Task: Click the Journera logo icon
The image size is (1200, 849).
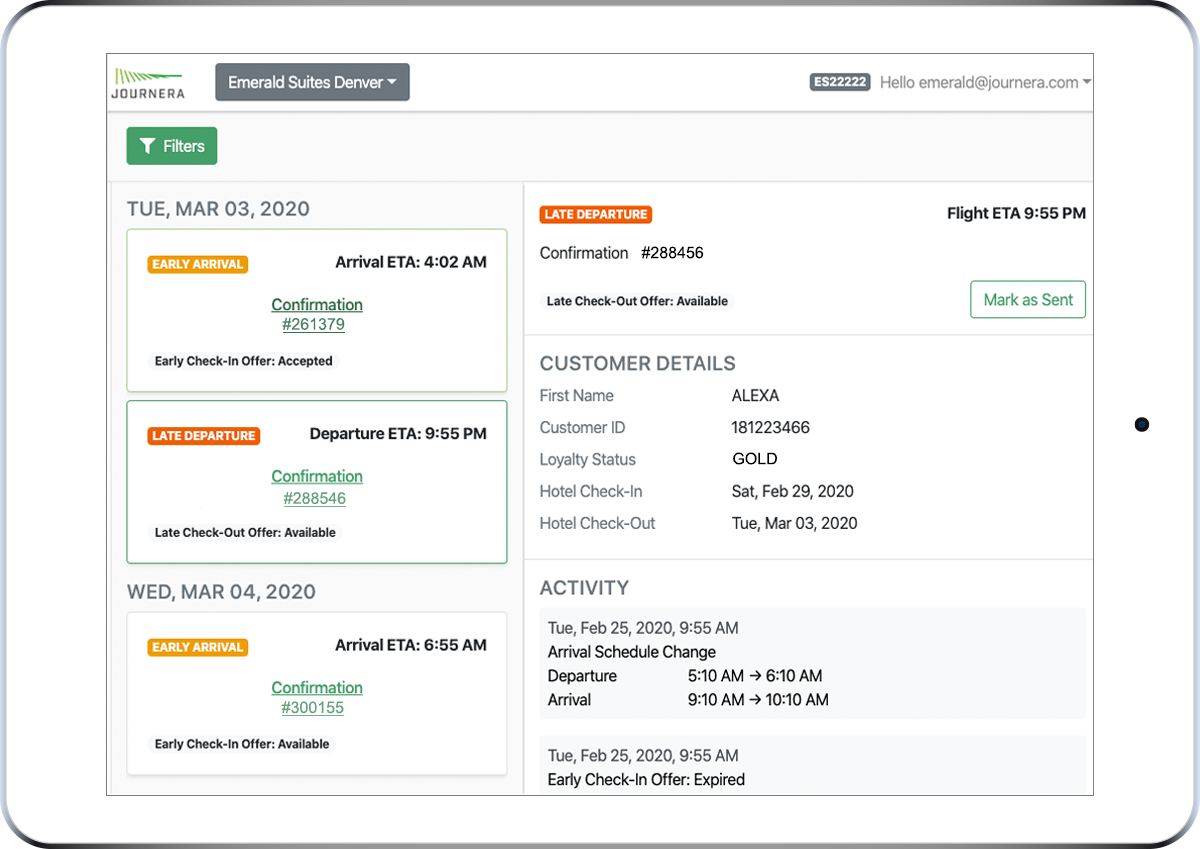Action: click(147, 75)
